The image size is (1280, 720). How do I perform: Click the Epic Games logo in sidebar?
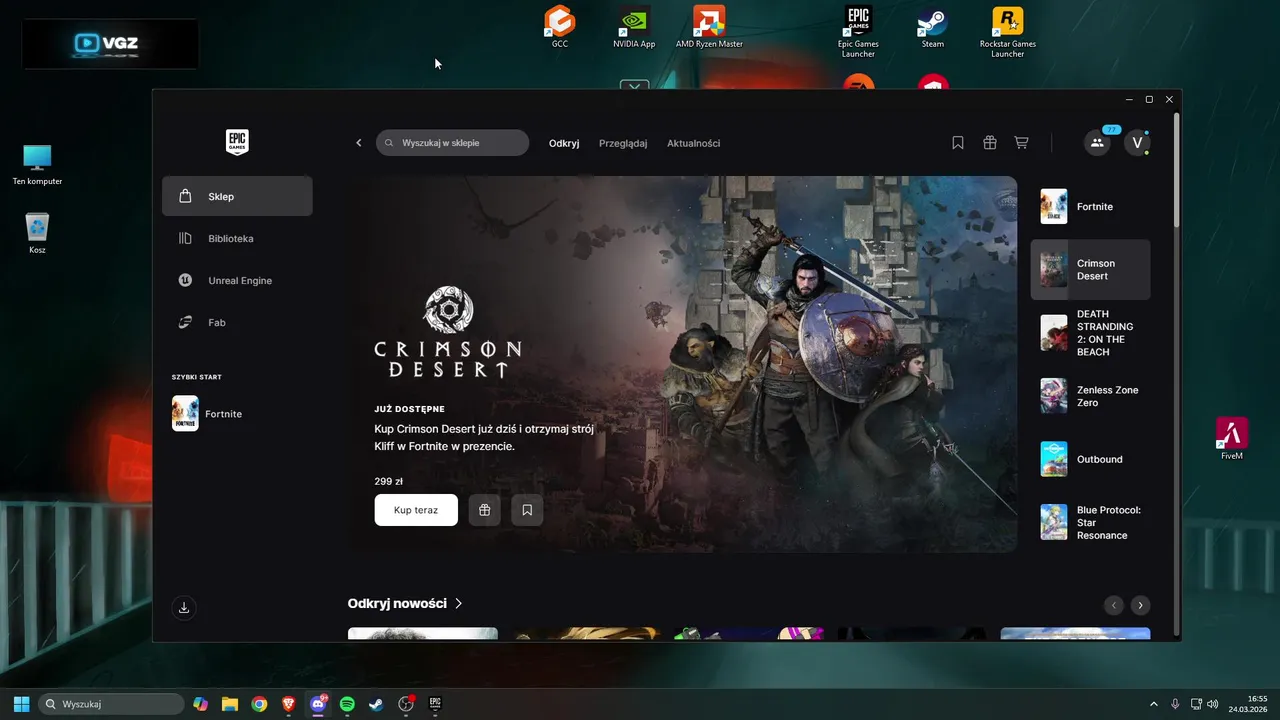[x=237, y=142]
